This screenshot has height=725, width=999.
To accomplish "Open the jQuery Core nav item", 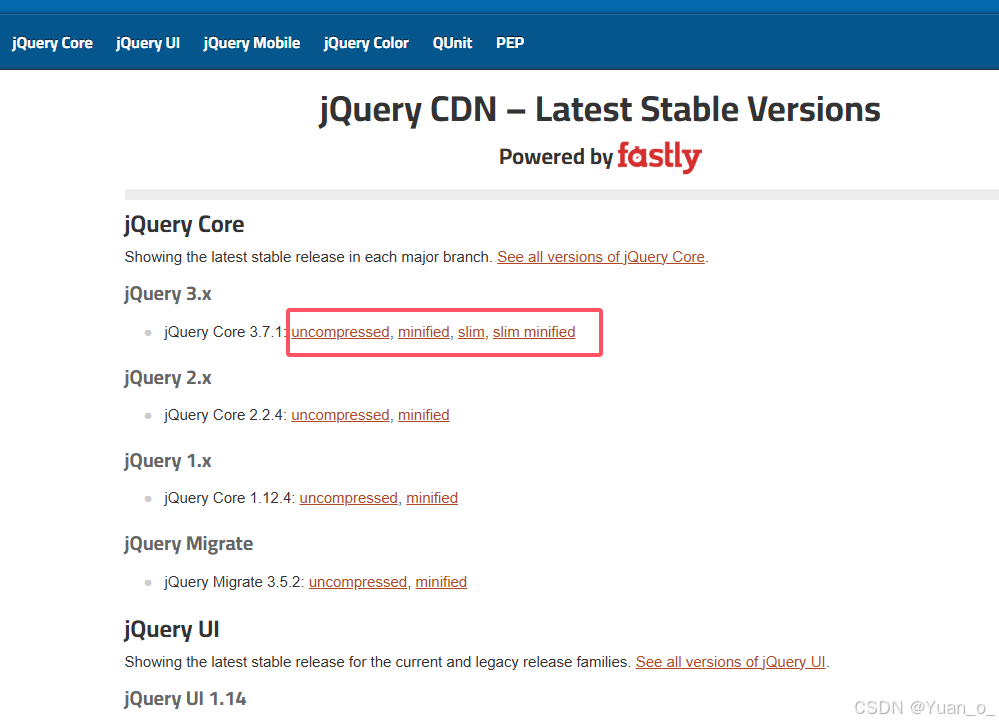I will pyautogui.click(x=52, y=43).
